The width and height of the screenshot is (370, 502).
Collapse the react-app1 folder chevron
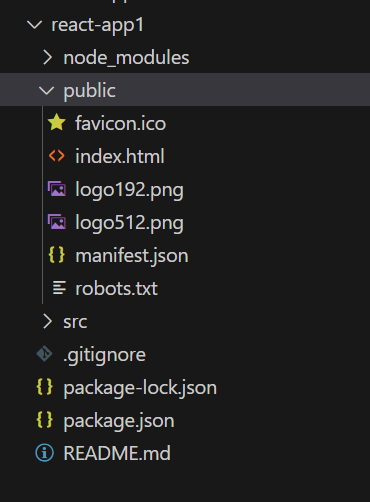pyautogui.click(x=35, y=25)
